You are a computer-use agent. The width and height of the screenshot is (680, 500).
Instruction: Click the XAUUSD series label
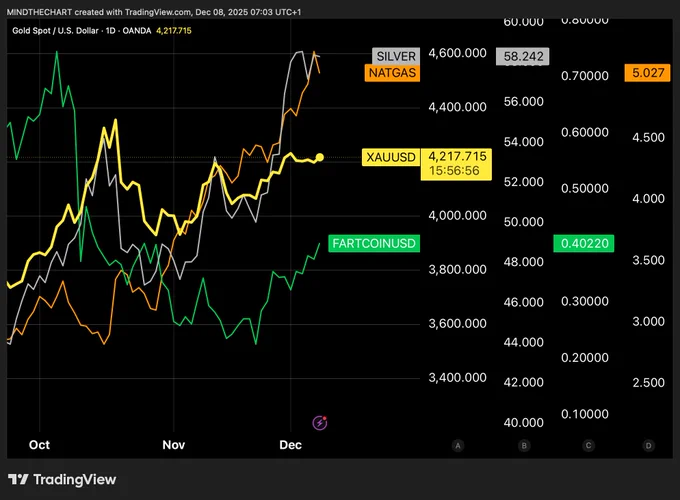391,157
